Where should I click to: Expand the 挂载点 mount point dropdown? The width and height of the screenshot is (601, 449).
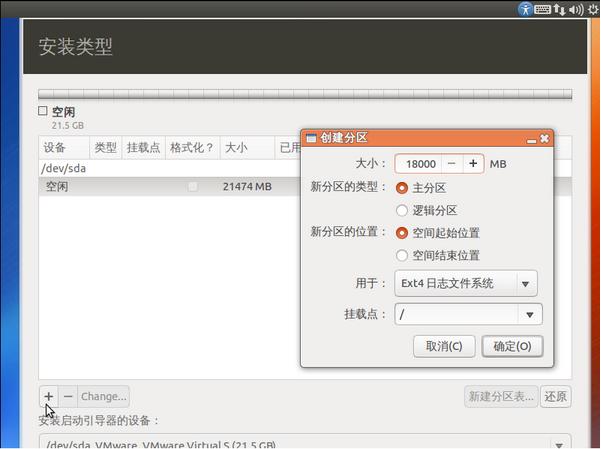(528, 314)
